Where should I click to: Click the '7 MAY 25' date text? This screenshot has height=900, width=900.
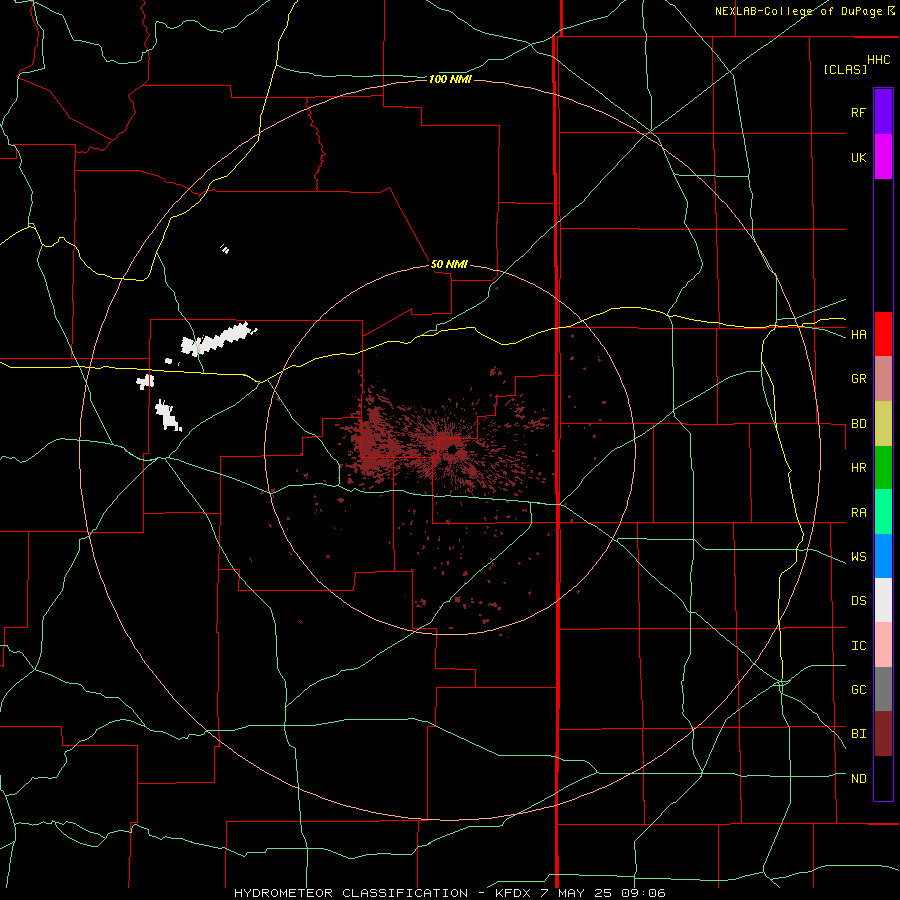[x=576, y=893]
